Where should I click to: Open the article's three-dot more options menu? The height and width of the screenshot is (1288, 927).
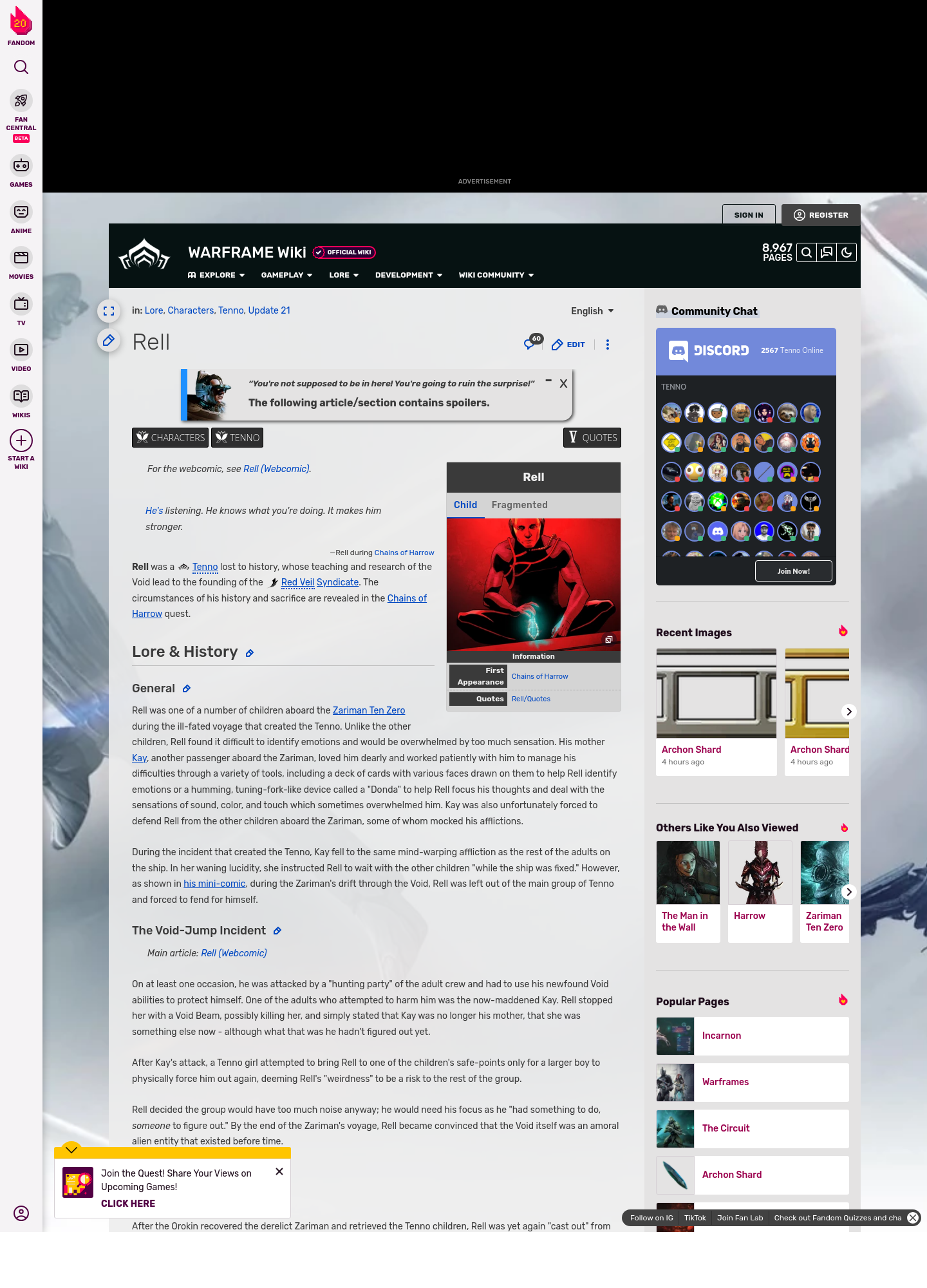(x=608, y=345)
